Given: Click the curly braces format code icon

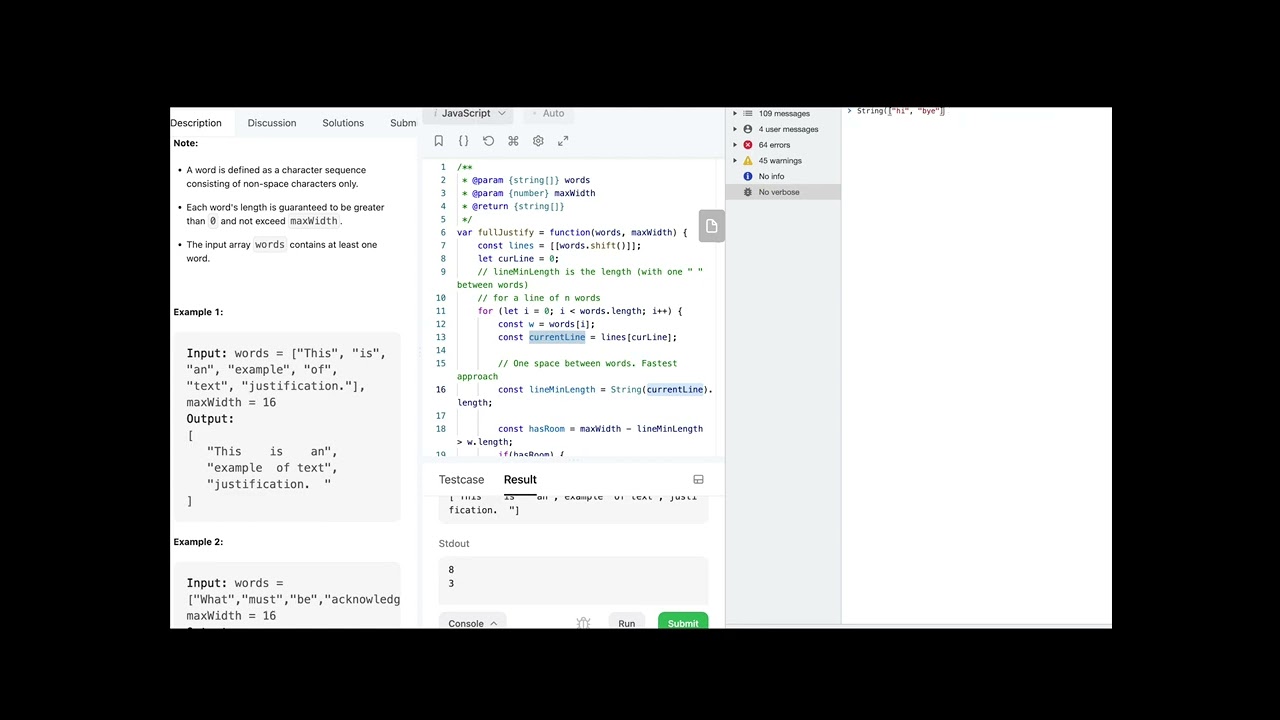Looking at the screenshot, I should coord(463,141).
